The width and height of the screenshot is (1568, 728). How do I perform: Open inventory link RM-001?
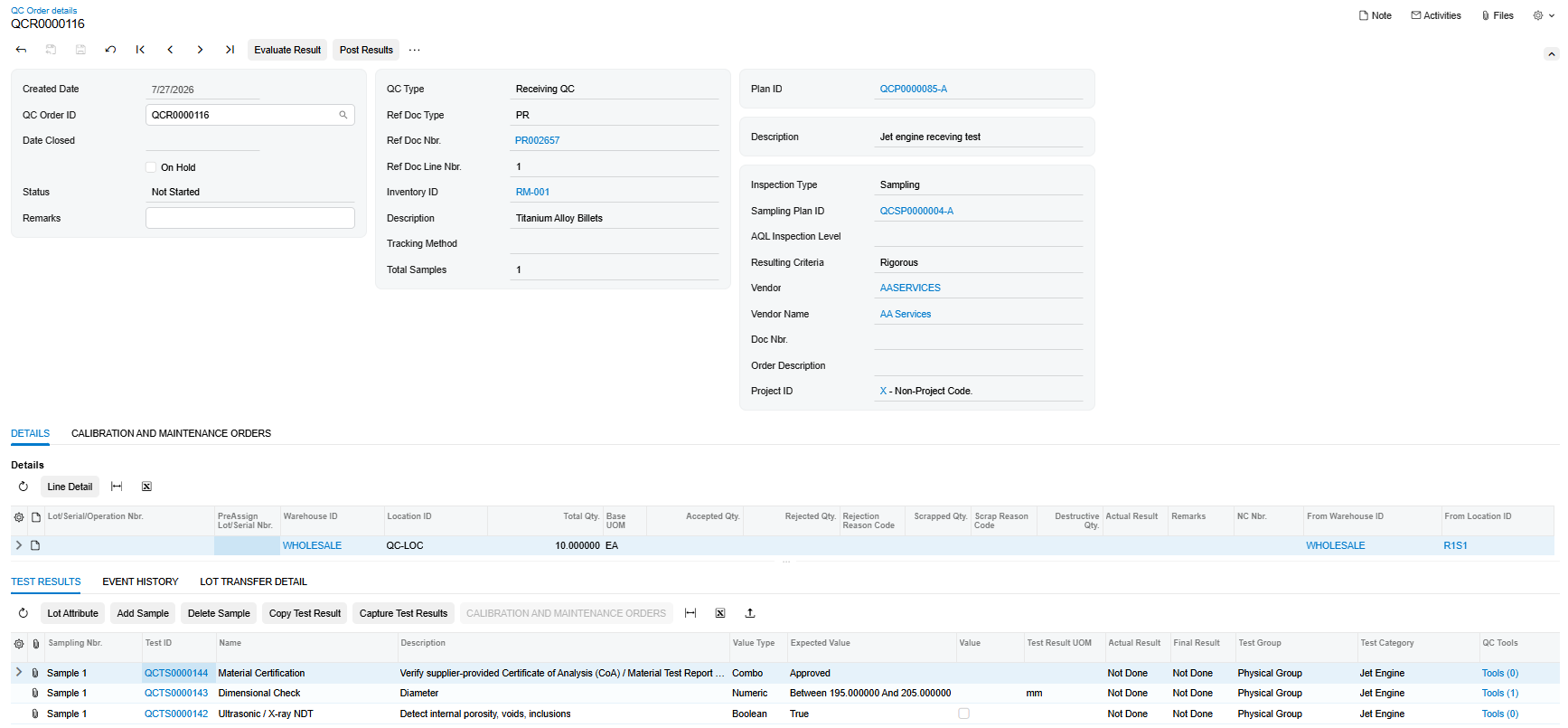point(532,192)
